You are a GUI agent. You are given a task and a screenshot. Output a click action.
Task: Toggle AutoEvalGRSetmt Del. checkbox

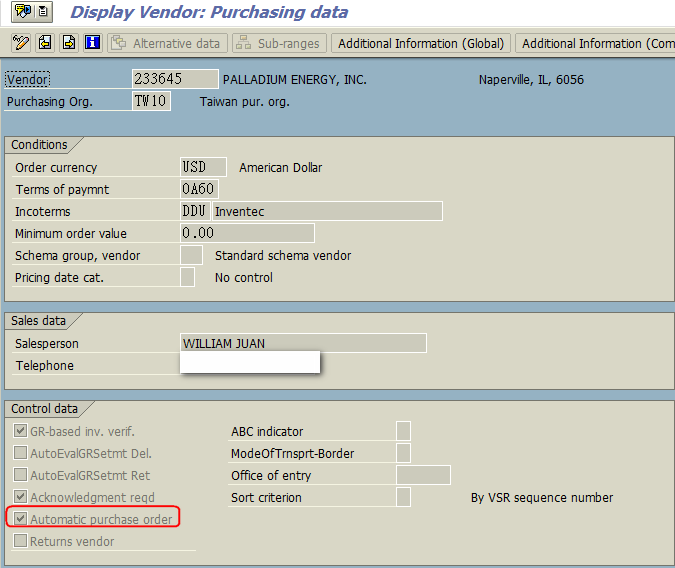click(20, 453)
